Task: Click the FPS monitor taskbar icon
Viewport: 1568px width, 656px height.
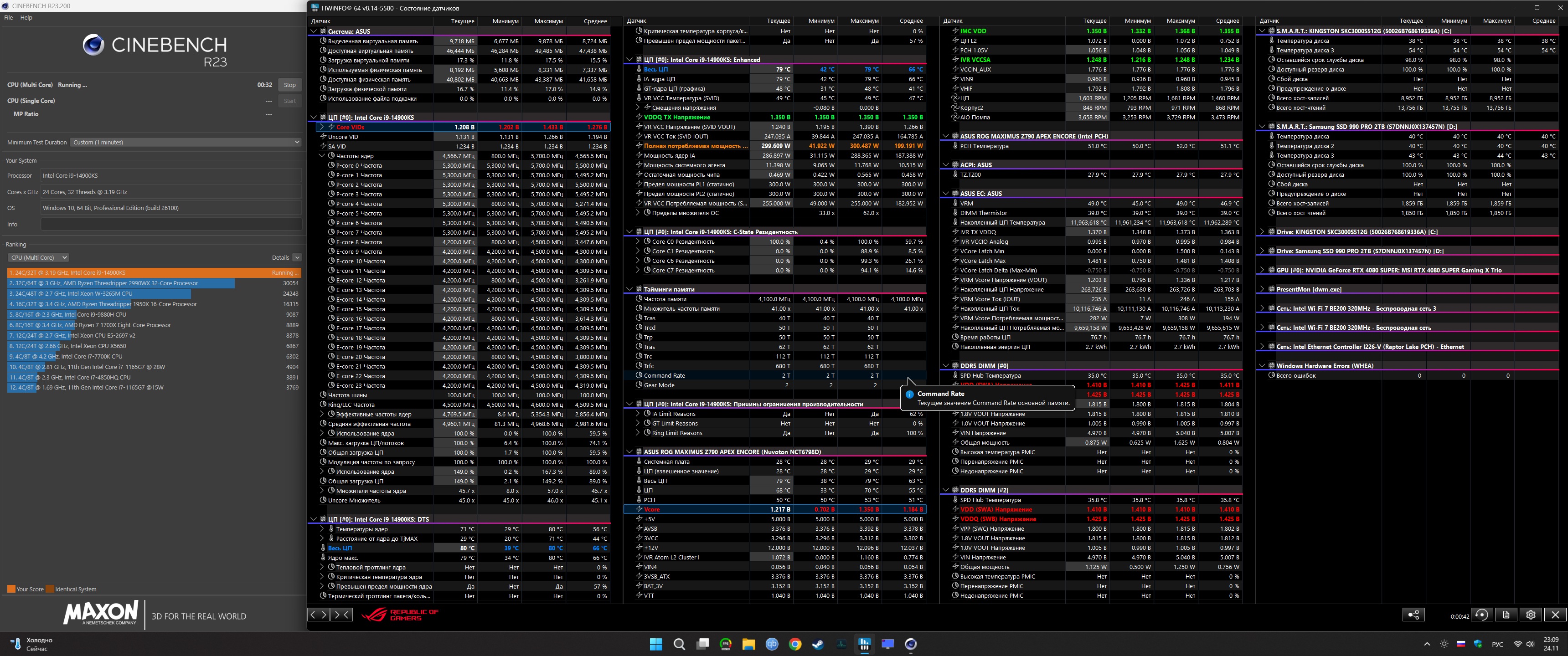Action: 726,644
